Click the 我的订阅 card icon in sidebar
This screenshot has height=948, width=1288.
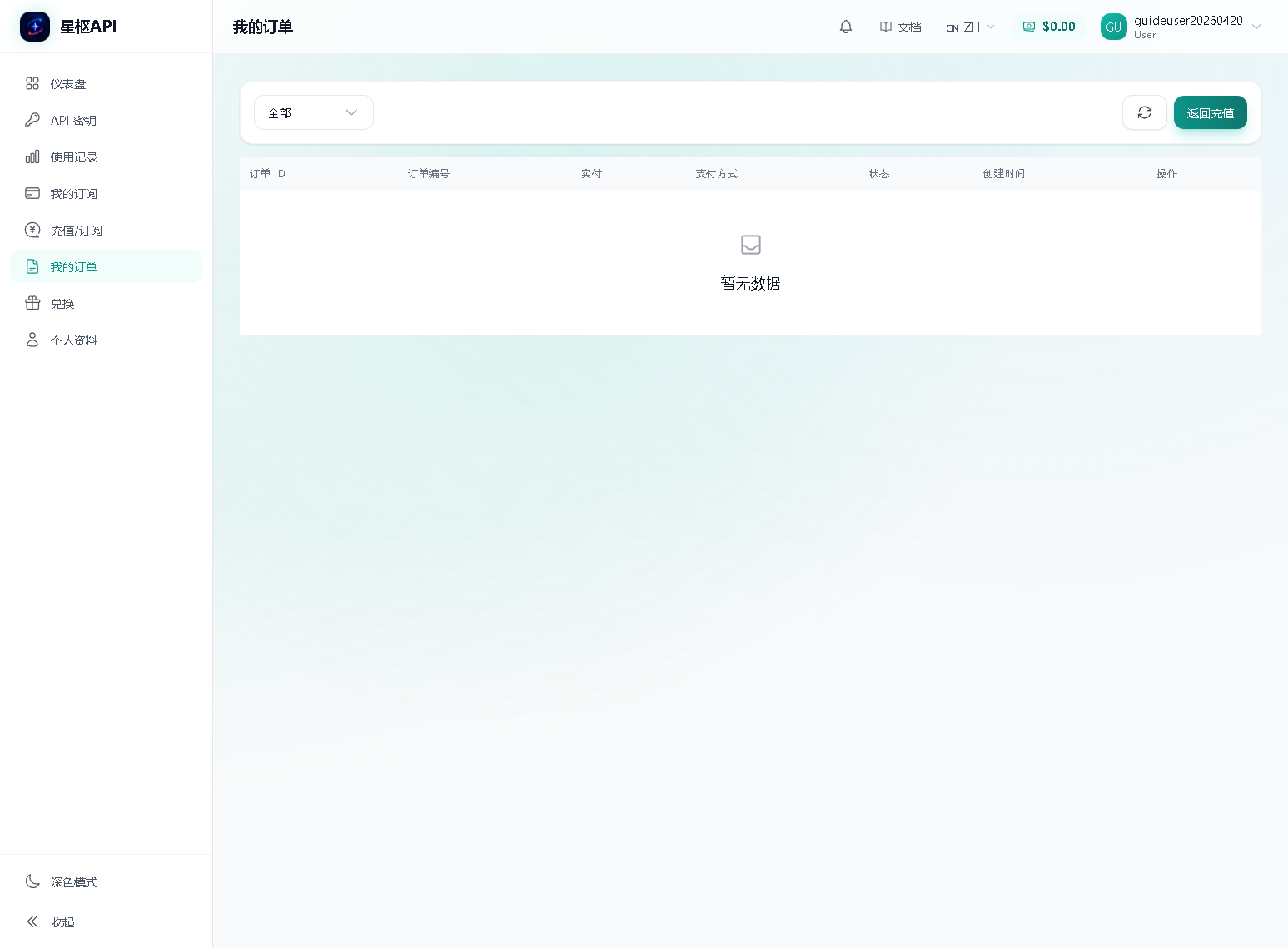pyautogui.click(x=33, y=193)
